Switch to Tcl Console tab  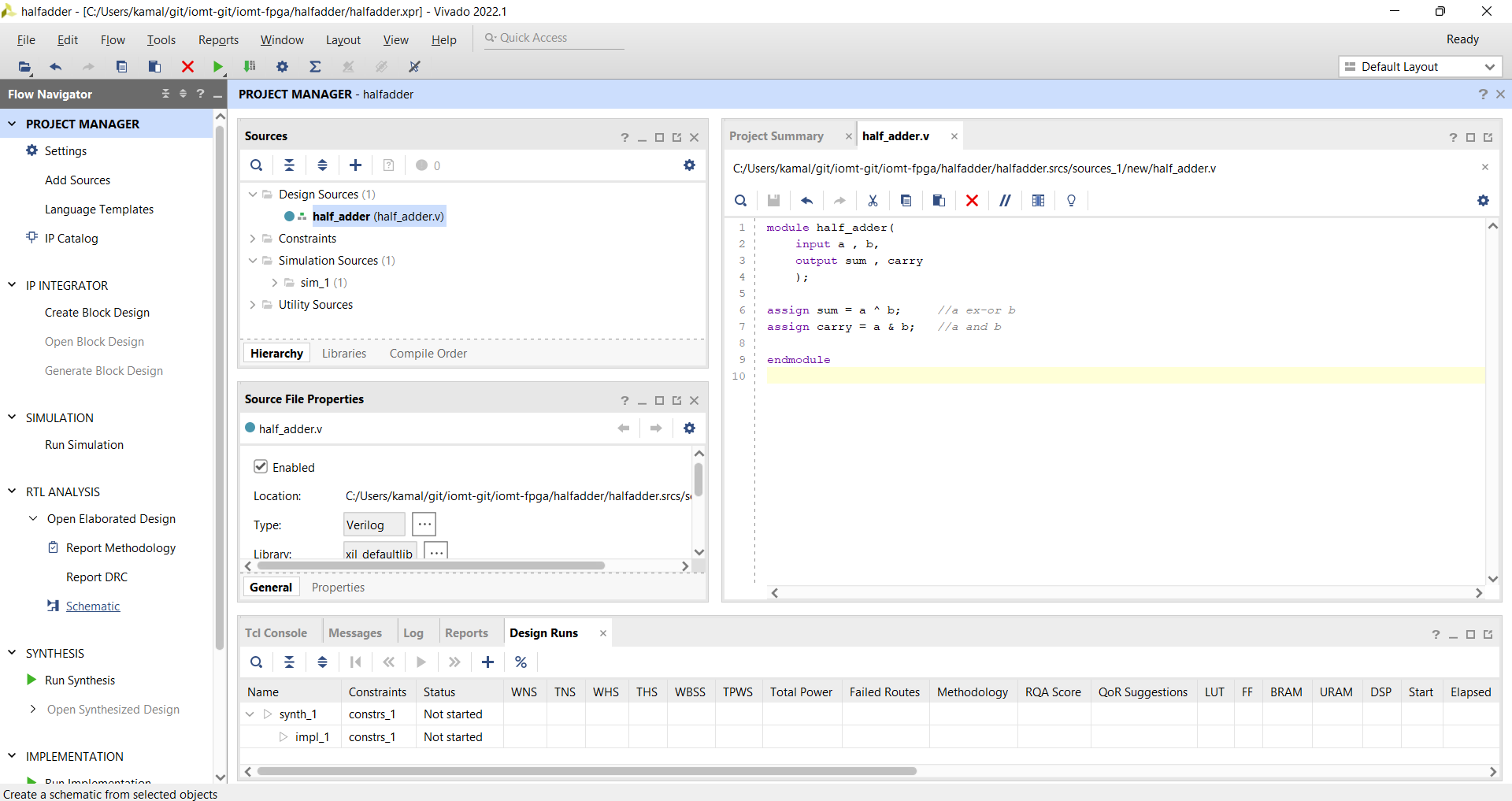click(x=276, y=633)
